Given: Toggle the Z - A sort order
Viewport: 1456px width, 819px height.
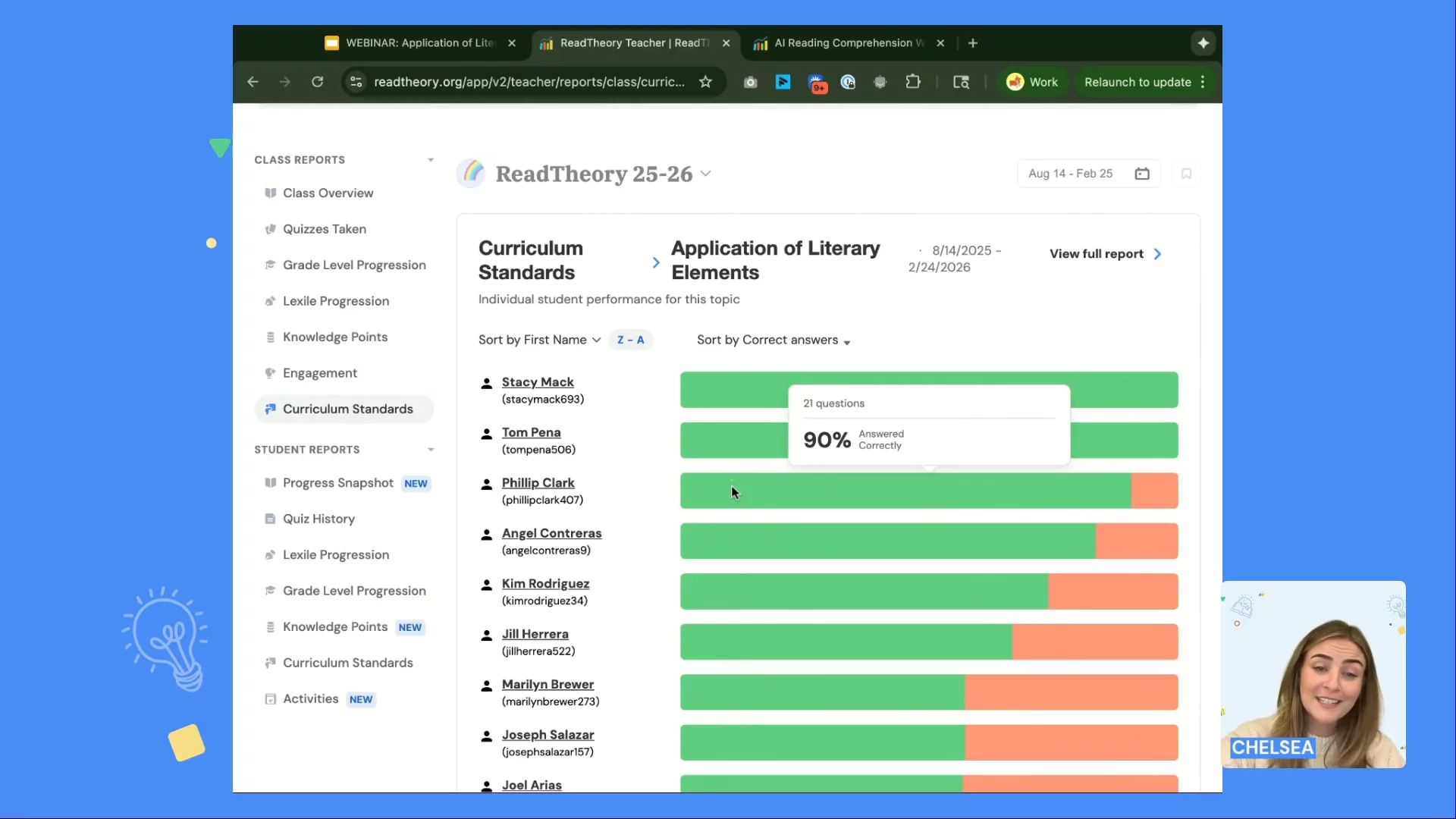Looking at the screenshot, I should point(630,340).
